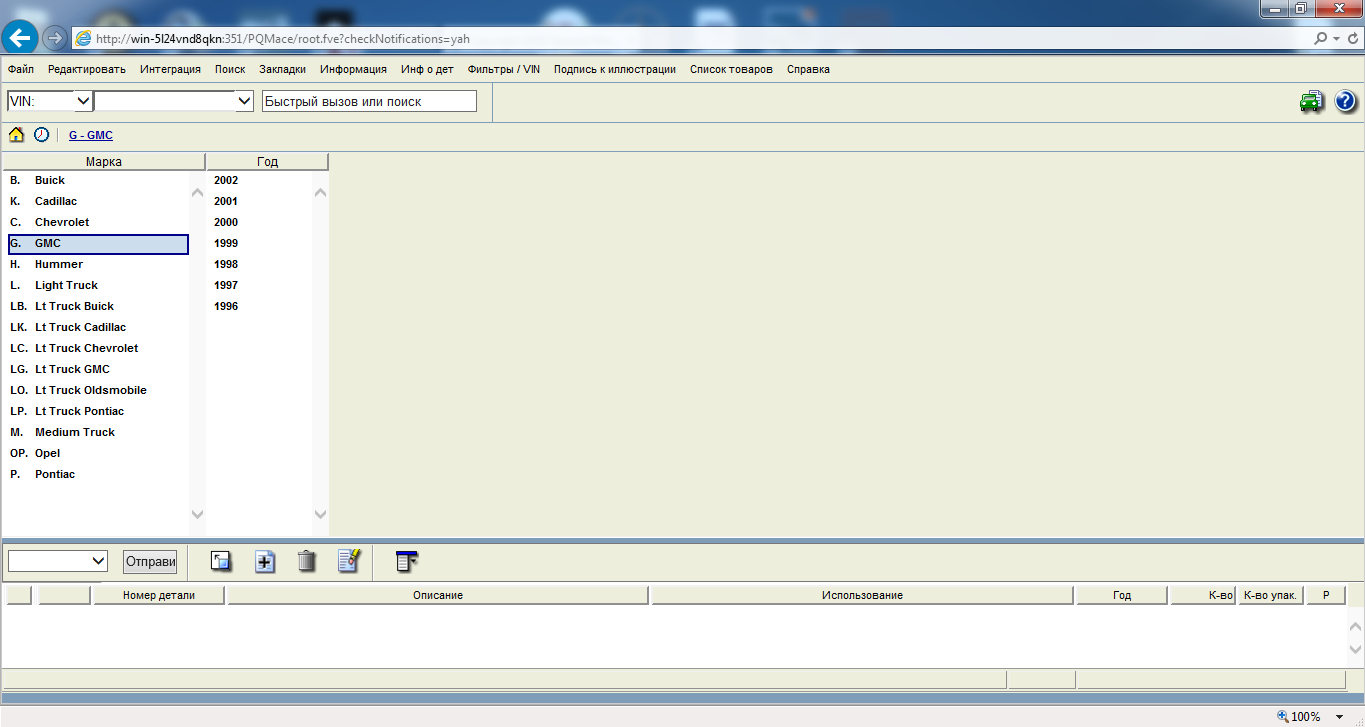Click the browser address bar URL
The height and width of the screenshot is (727, 1365).
pos(283,39)
